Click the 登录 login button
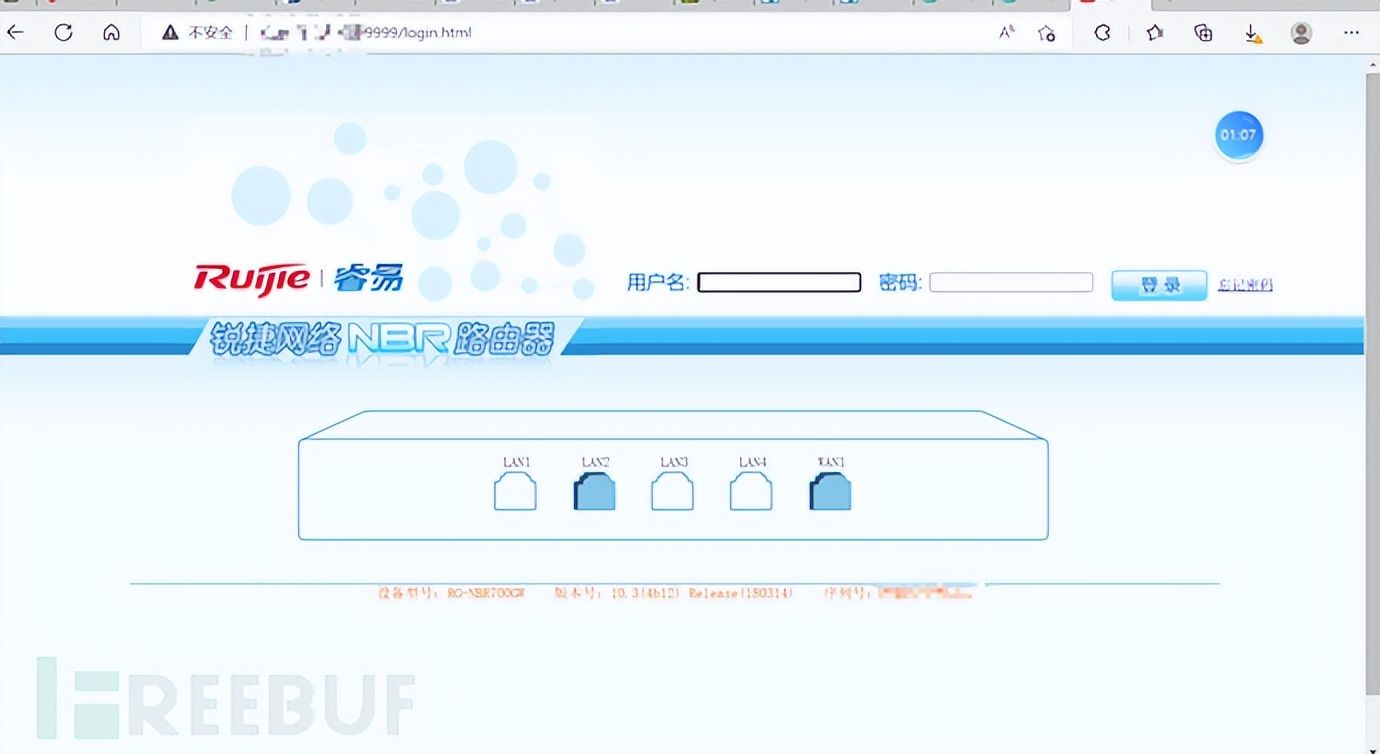 [1159, 285]
